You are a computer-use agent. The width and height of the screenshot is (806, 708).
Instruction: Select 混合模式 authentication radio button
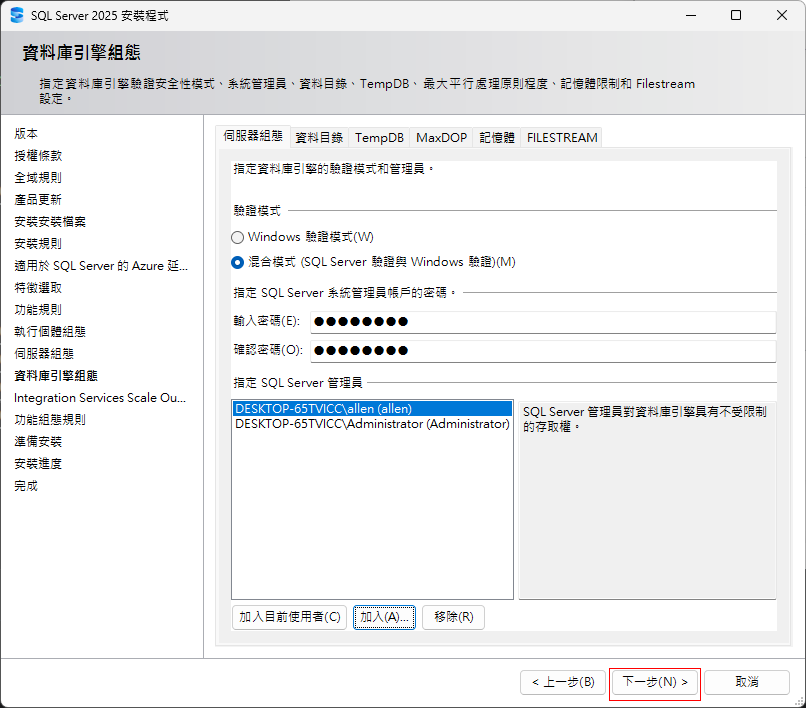[237, 262]
